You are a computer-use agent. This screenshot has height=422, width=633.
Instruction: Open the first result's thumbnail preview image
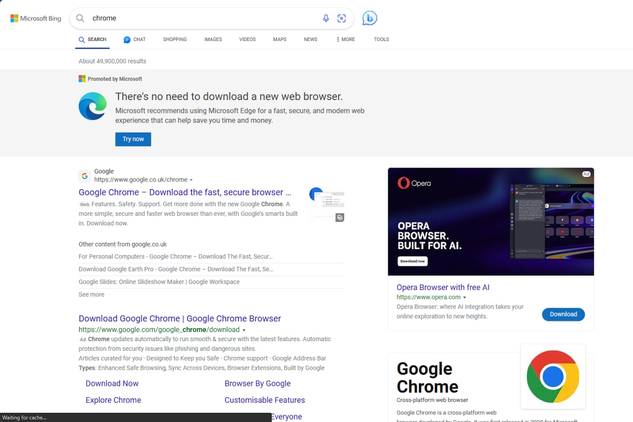coord(326,205)
